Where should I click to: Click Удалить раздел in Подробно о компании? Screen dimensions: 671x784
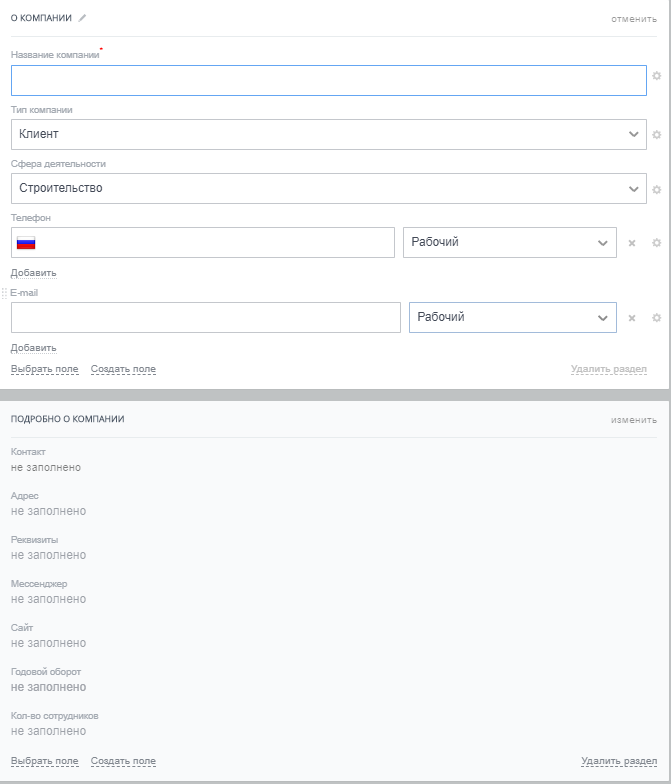(x=619, y=761)
